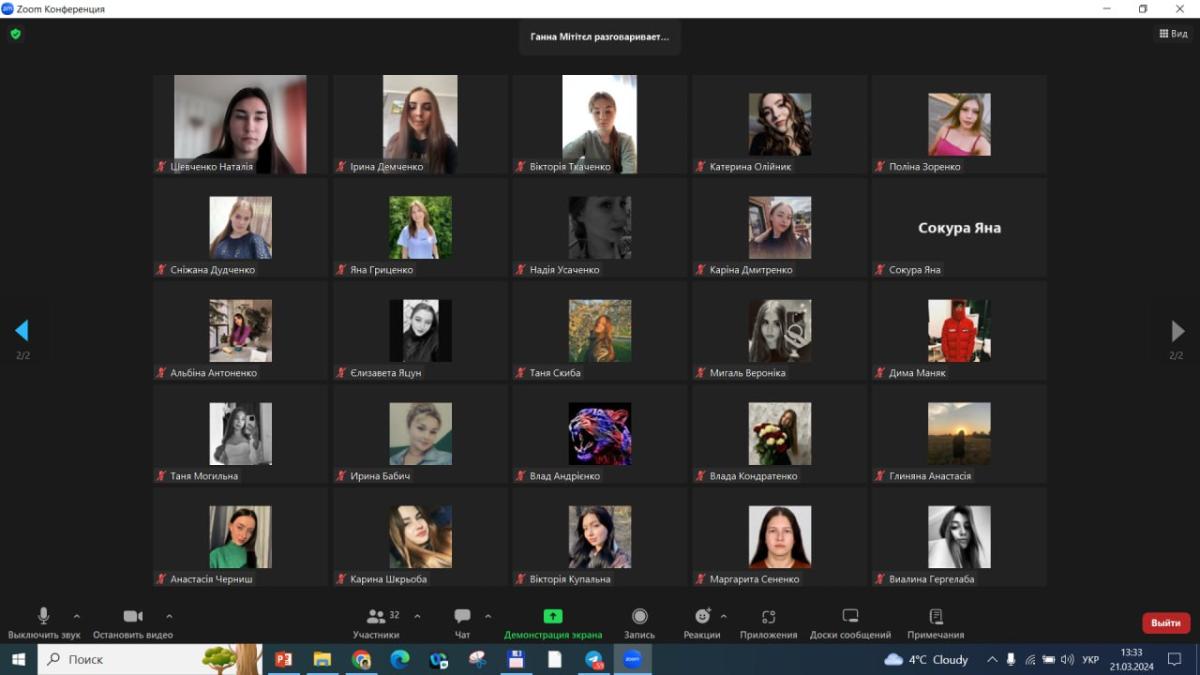This screenshot has width=1200, height=675.
Task: Open Reactions smiley icon
Action: point(702,617)
